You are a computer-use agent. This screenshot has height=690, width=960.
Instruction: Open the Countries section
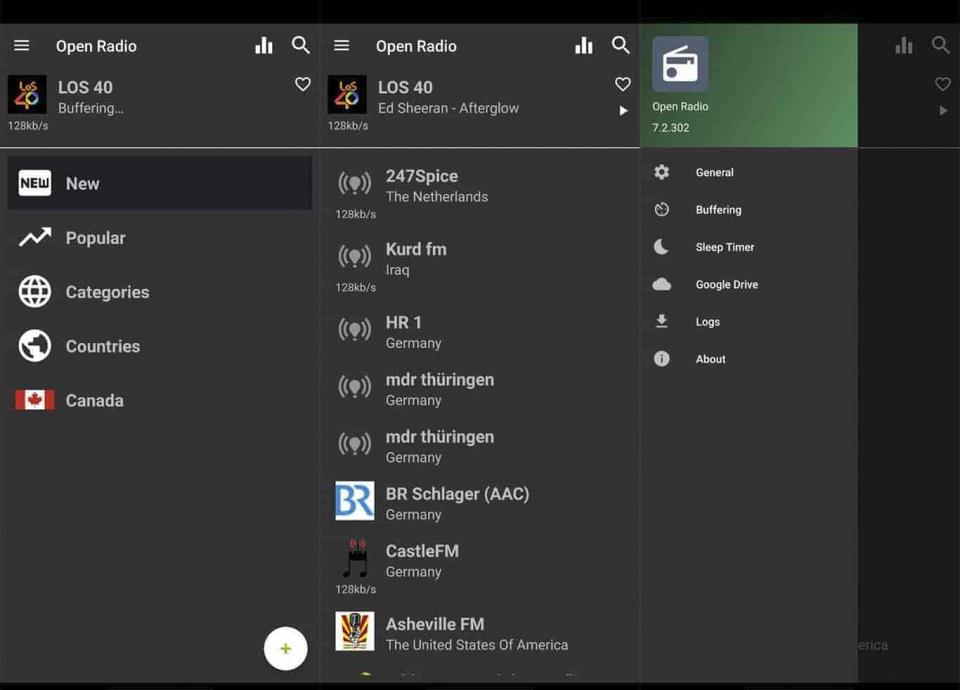pos(160,346)
